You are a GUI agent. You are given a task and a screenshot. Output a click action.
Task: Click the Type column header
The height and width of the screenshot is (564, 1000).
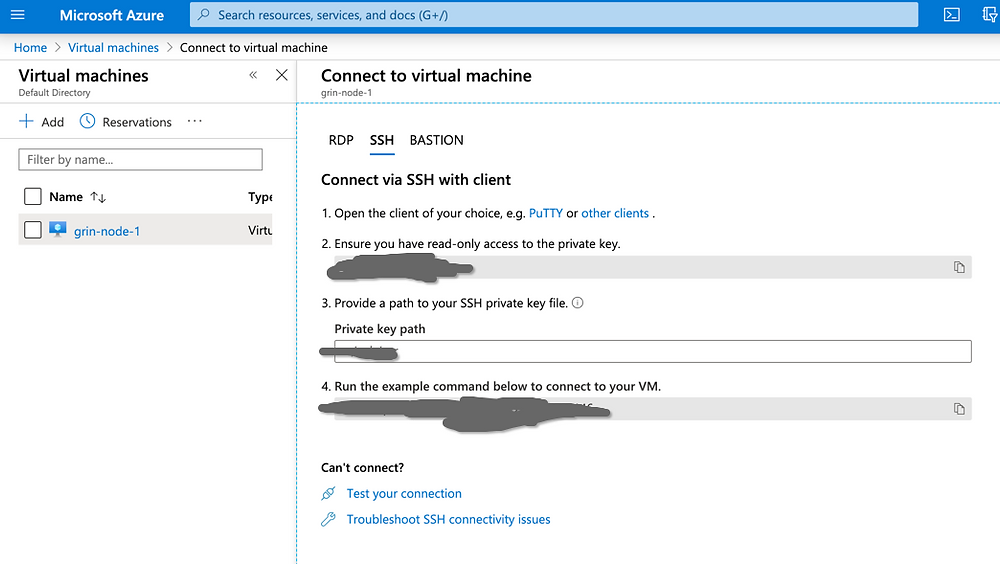pyautogui.click(x=260, y=197)
